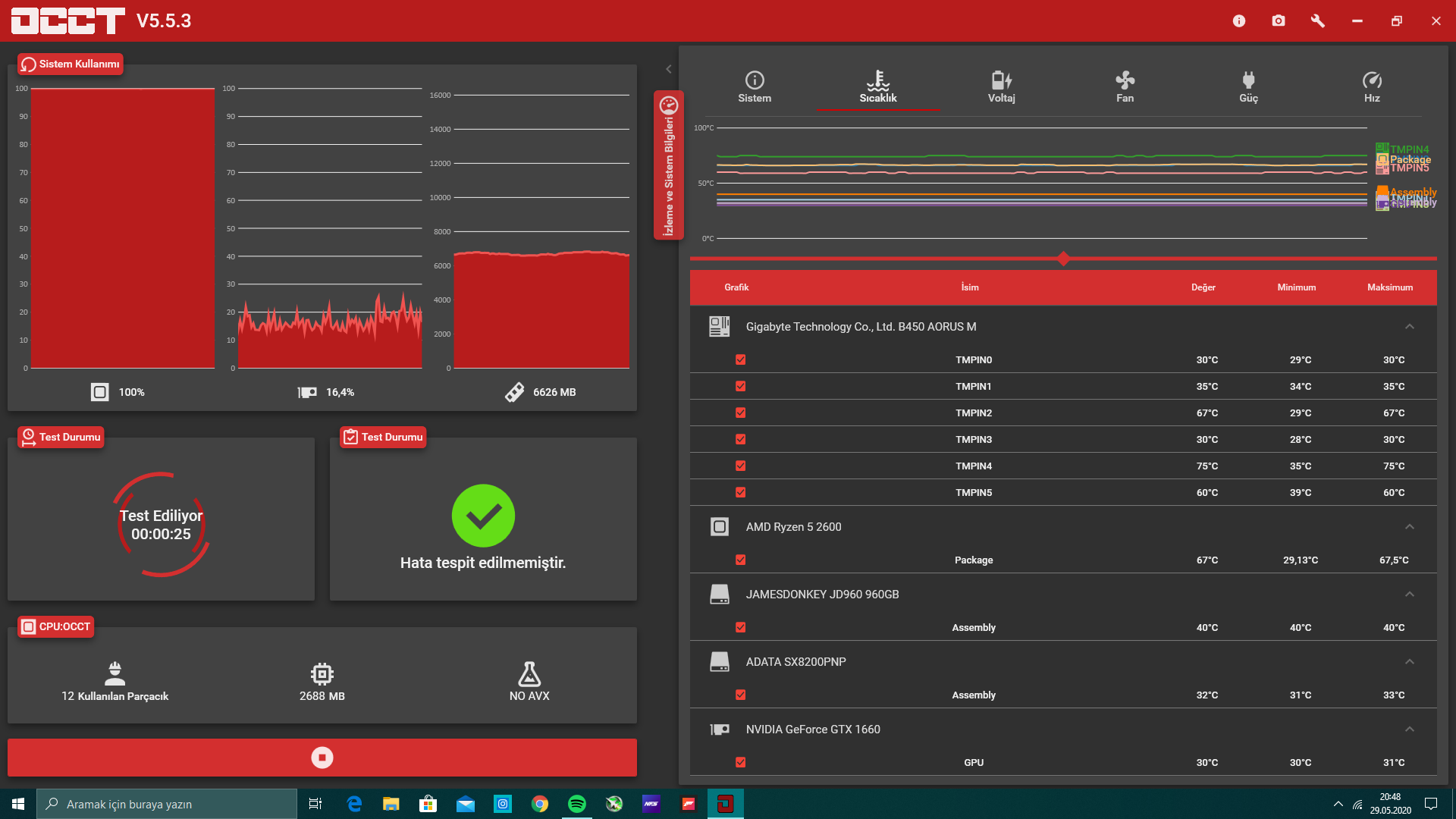Viewport: 1456px width, 819px height.
Task: Open Google Chrome from the taskbar
Action: 540,804
